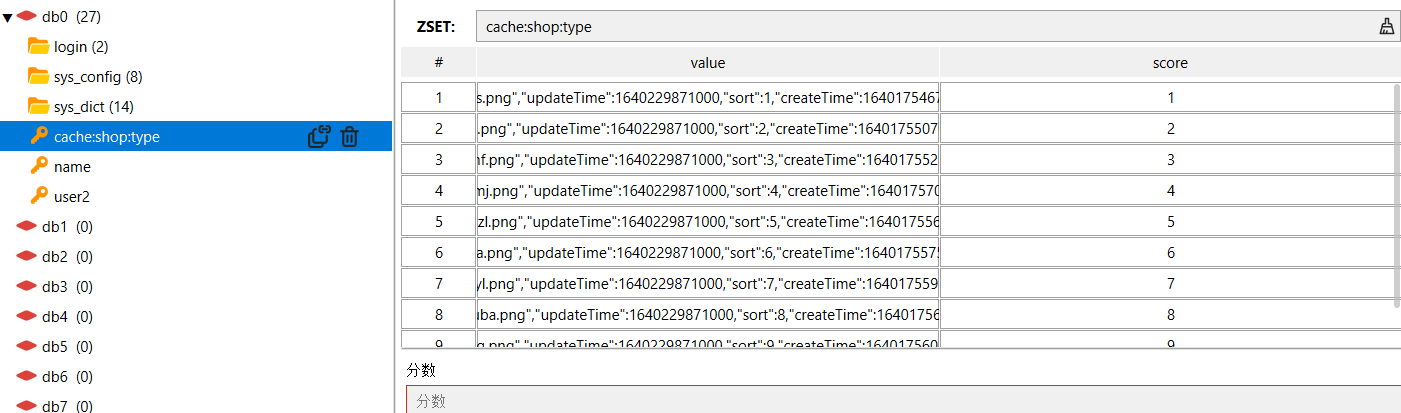The height and width of the screenshot is (413, 1401).
Task: Click score cell showing 8
Action: pos(1168,315)
